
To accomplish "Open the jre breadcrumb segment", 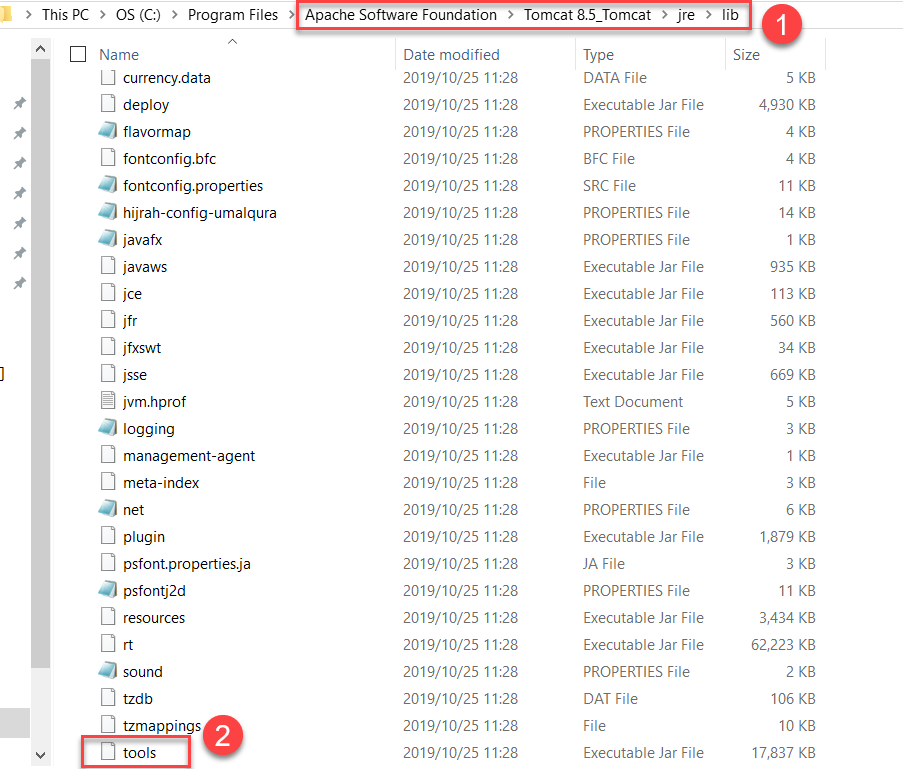I will 686,14.
